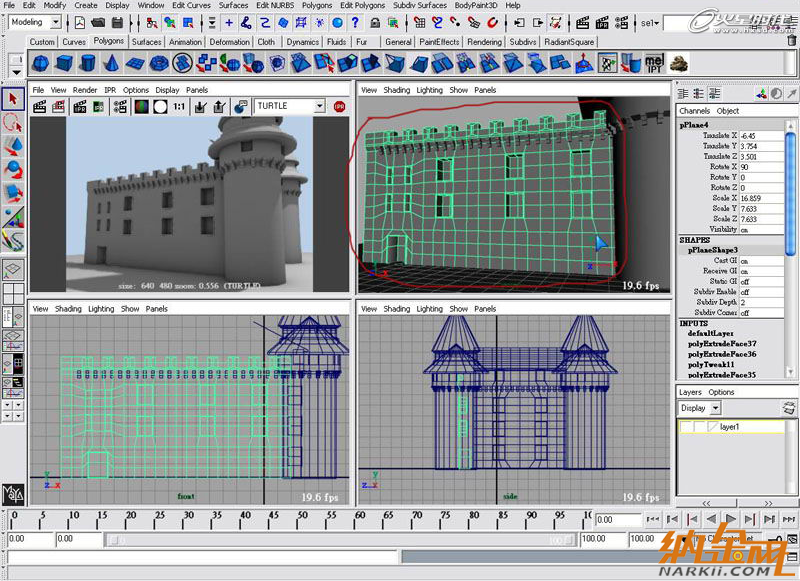800x581 pixels.
Task: Select the arrow Select tool in toolbox
Action: (x=13, y=99)
